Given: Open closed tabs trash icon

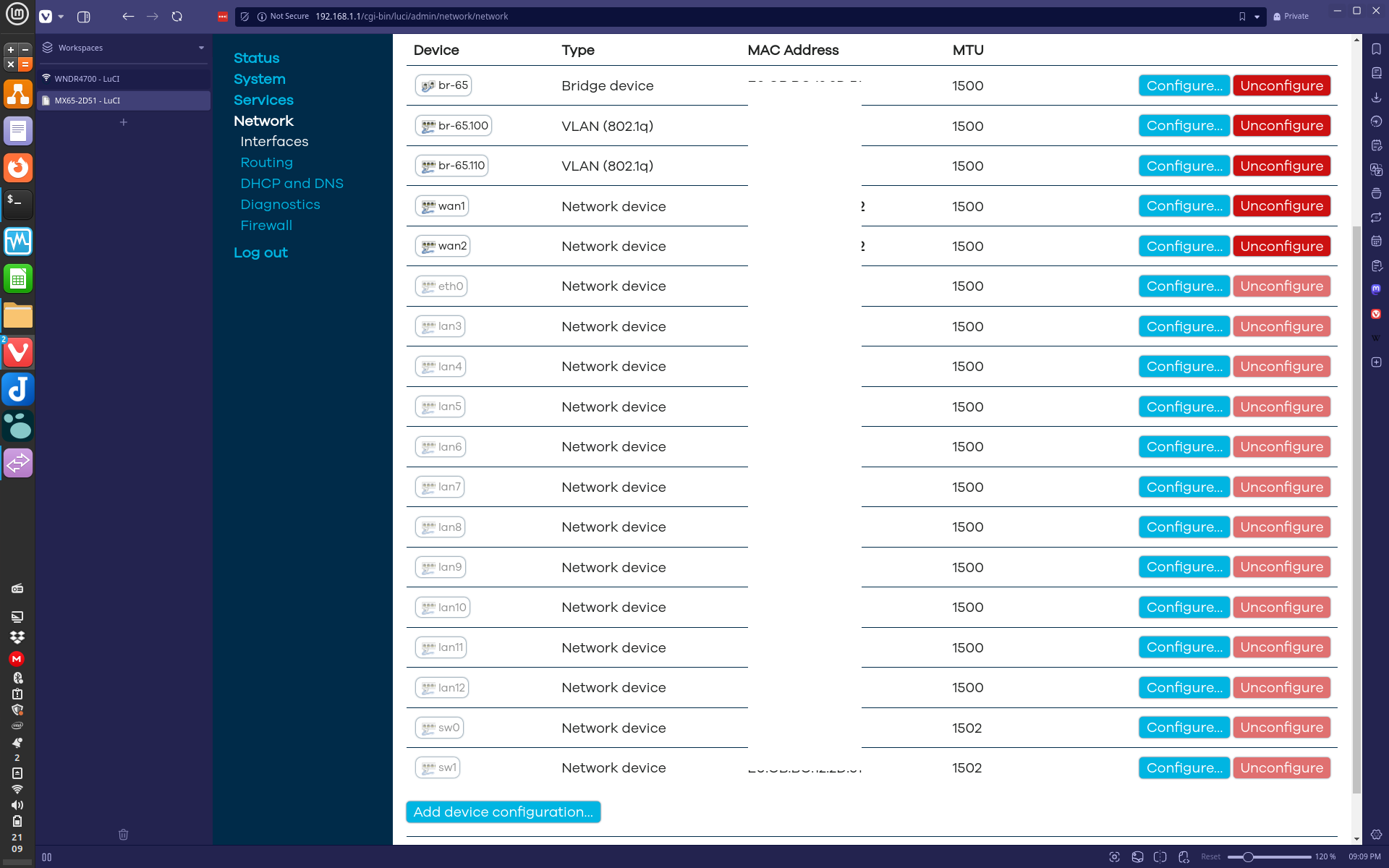Looking at the screenshot, I should [123, 834].
